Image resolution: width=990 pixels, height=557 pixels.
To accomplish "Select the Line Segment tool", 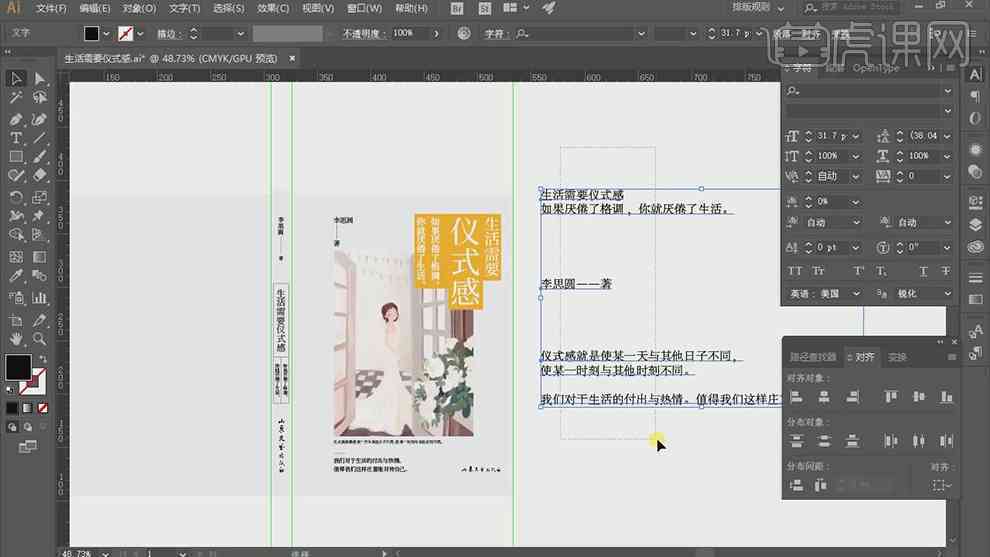I will (39, 138).
